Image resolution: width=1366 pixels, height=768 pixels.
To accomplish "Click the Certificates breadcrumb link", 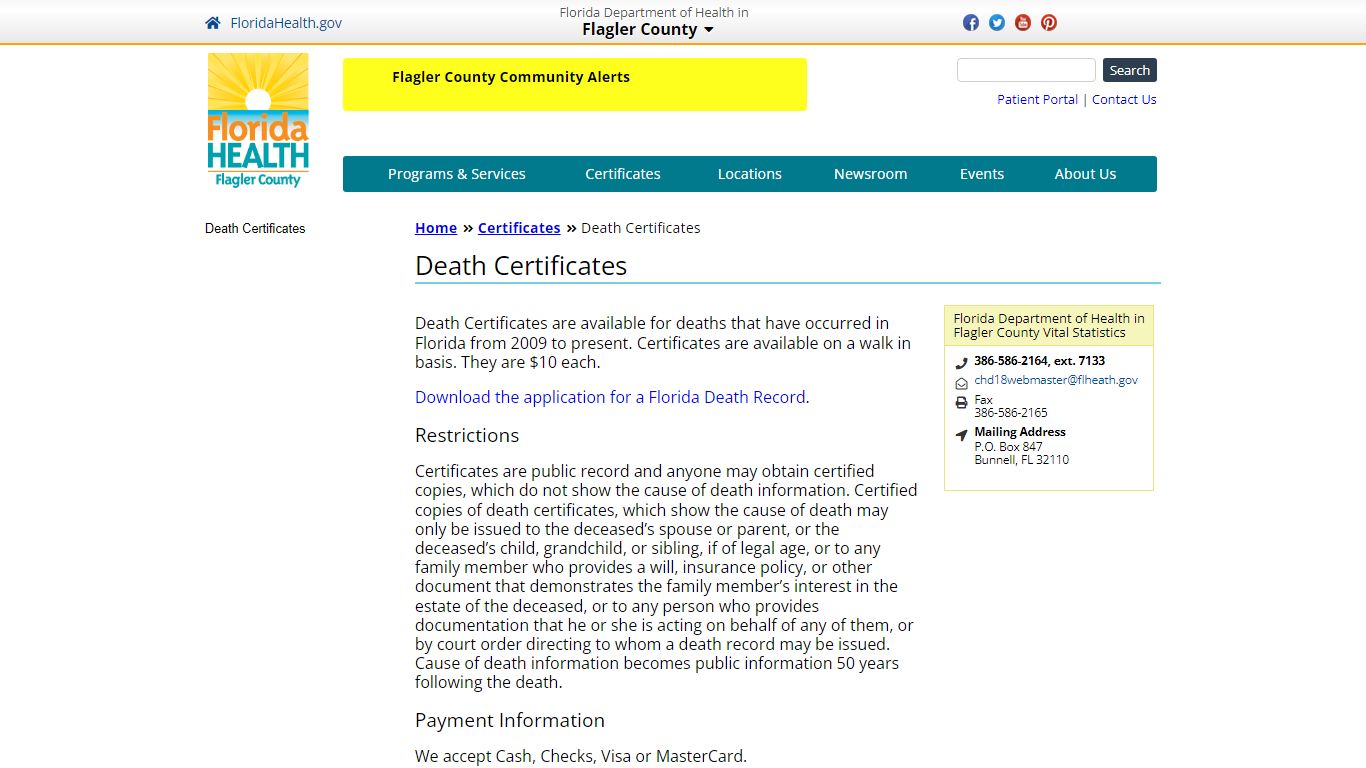I will coord(519,228).
